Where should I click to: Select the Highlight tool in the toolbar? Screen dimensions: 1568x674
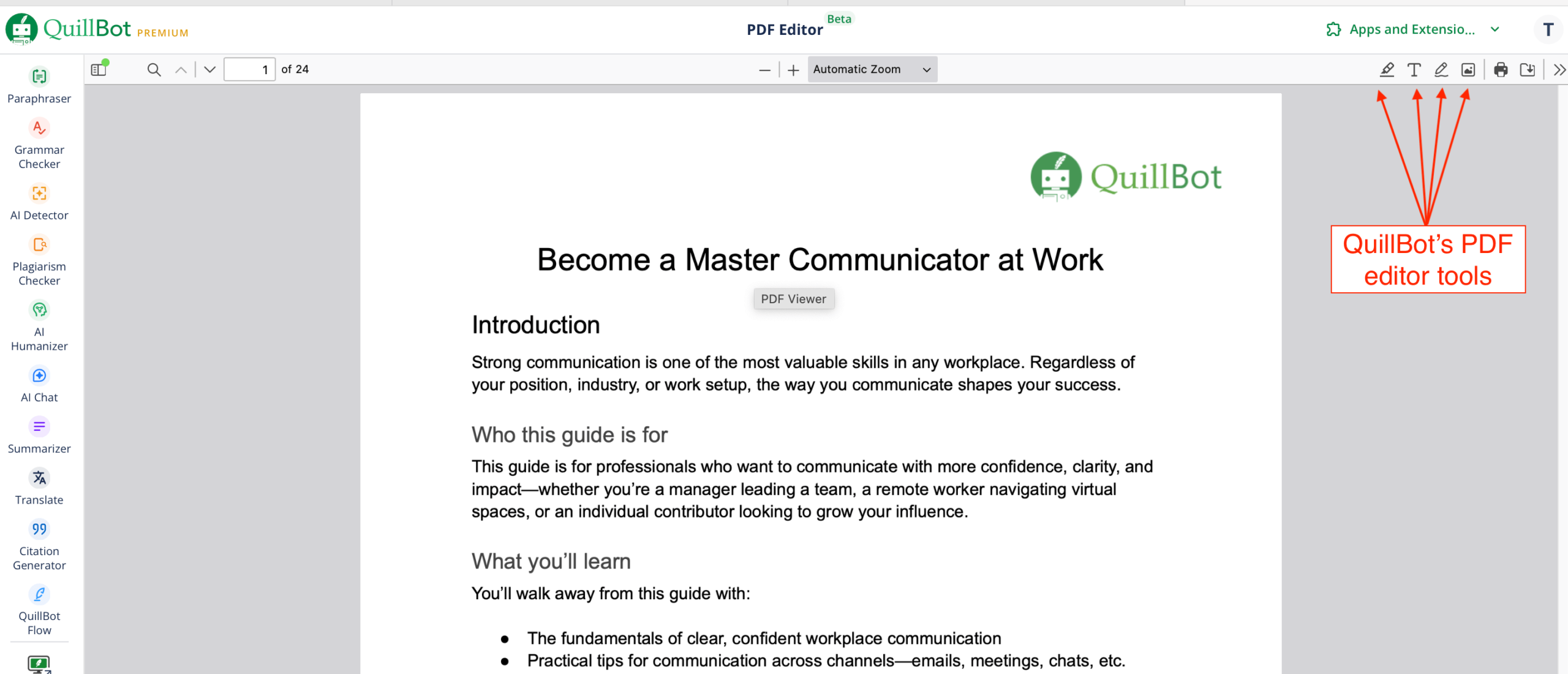[1387, 69]
